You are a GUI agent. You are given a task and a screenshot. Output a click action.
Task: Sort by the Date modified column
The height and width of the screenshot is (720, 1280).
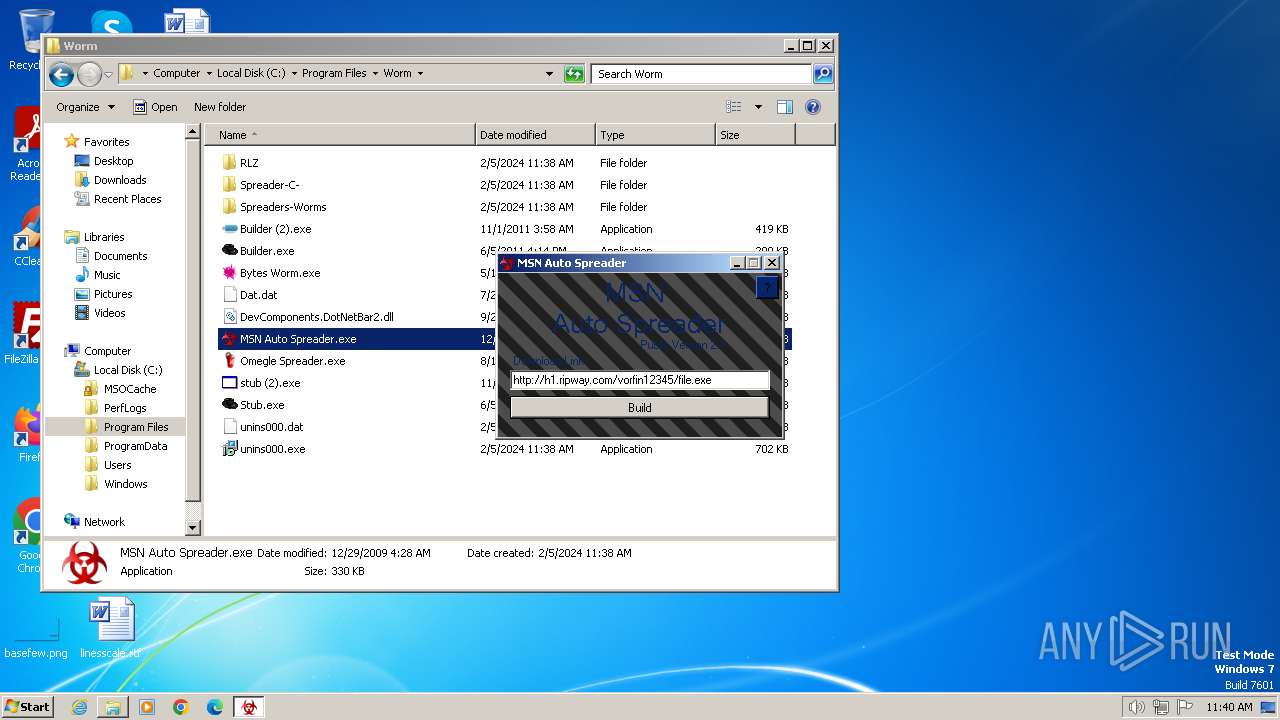[535, 135]
